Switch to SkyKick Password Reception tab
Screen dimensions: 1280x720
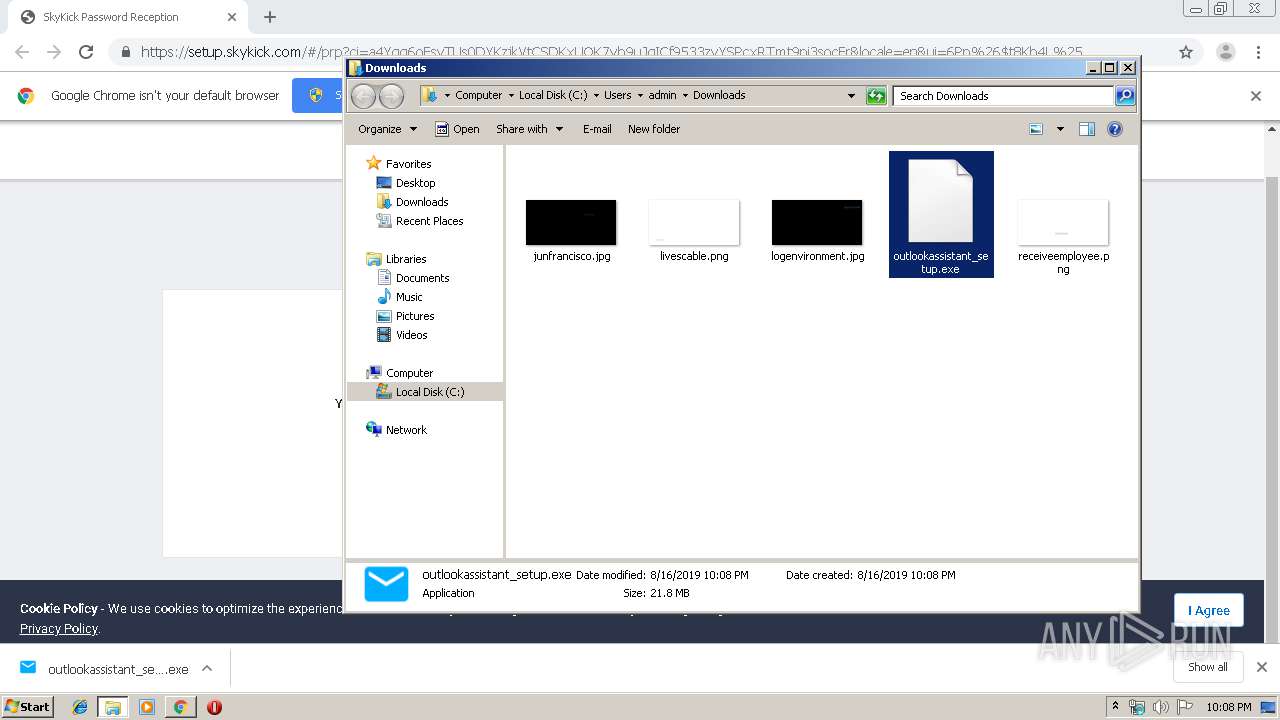click(128, 17)
